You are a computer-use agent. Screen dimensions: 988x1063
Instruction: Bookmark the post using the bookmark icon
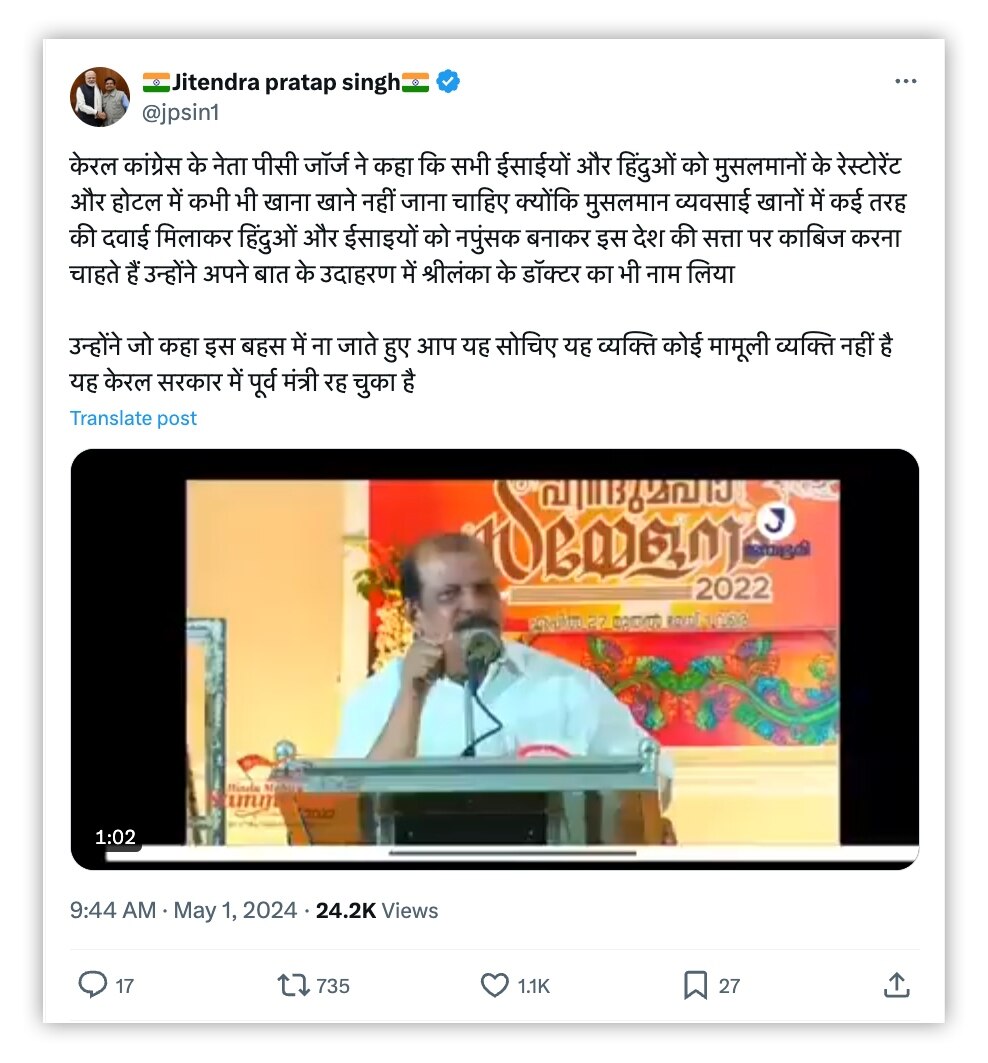pos(695,985)
